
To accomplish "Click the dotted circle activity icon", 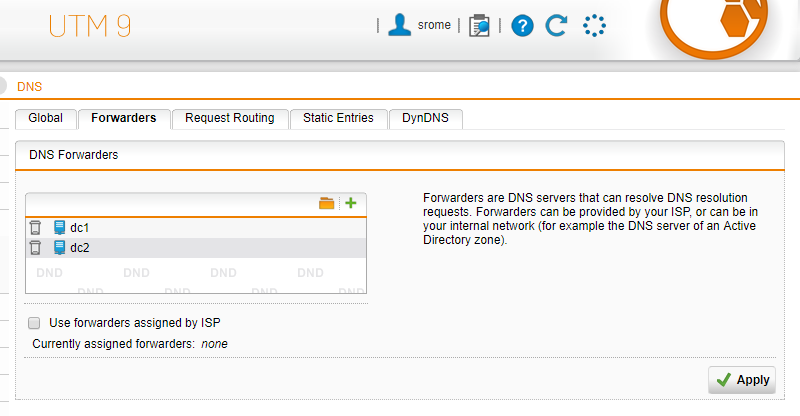I will [594, 26].
